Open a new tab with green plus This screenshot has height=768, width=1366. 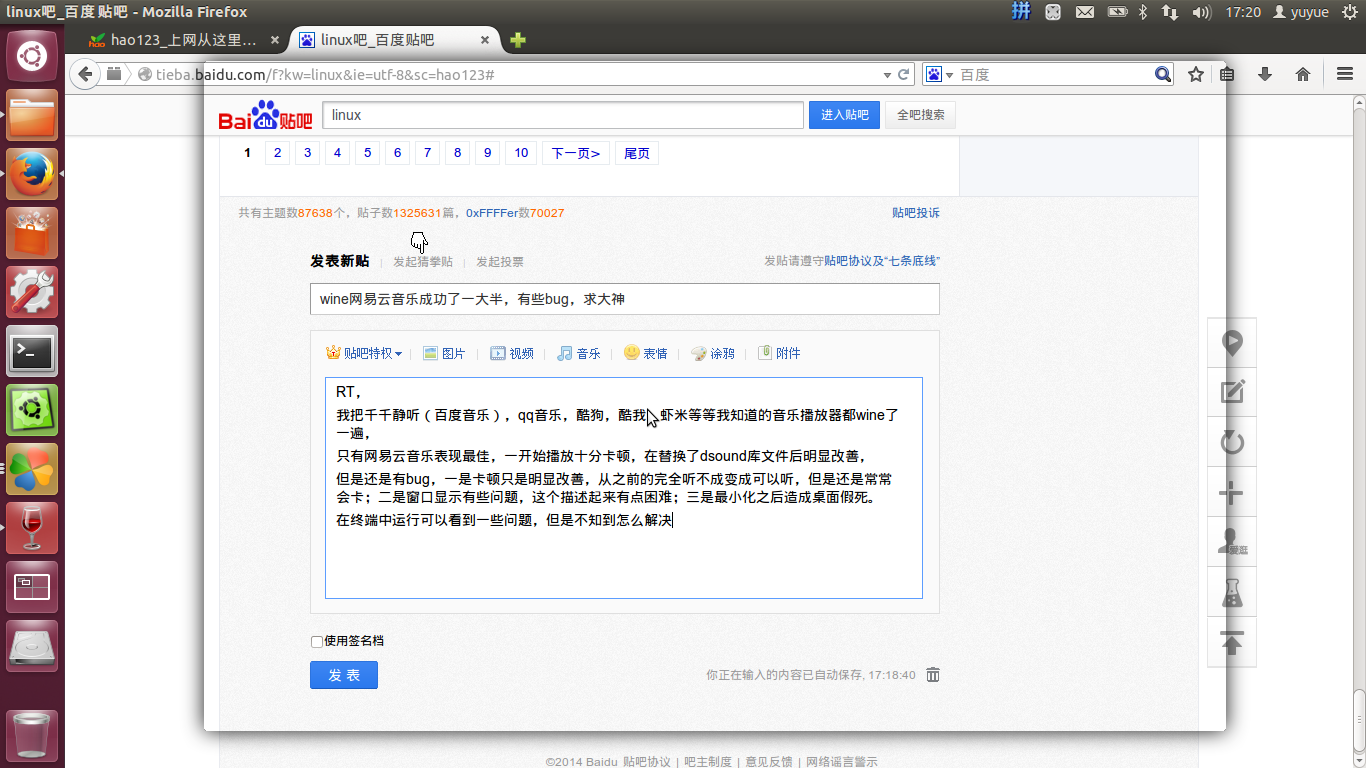coord(518,40)
